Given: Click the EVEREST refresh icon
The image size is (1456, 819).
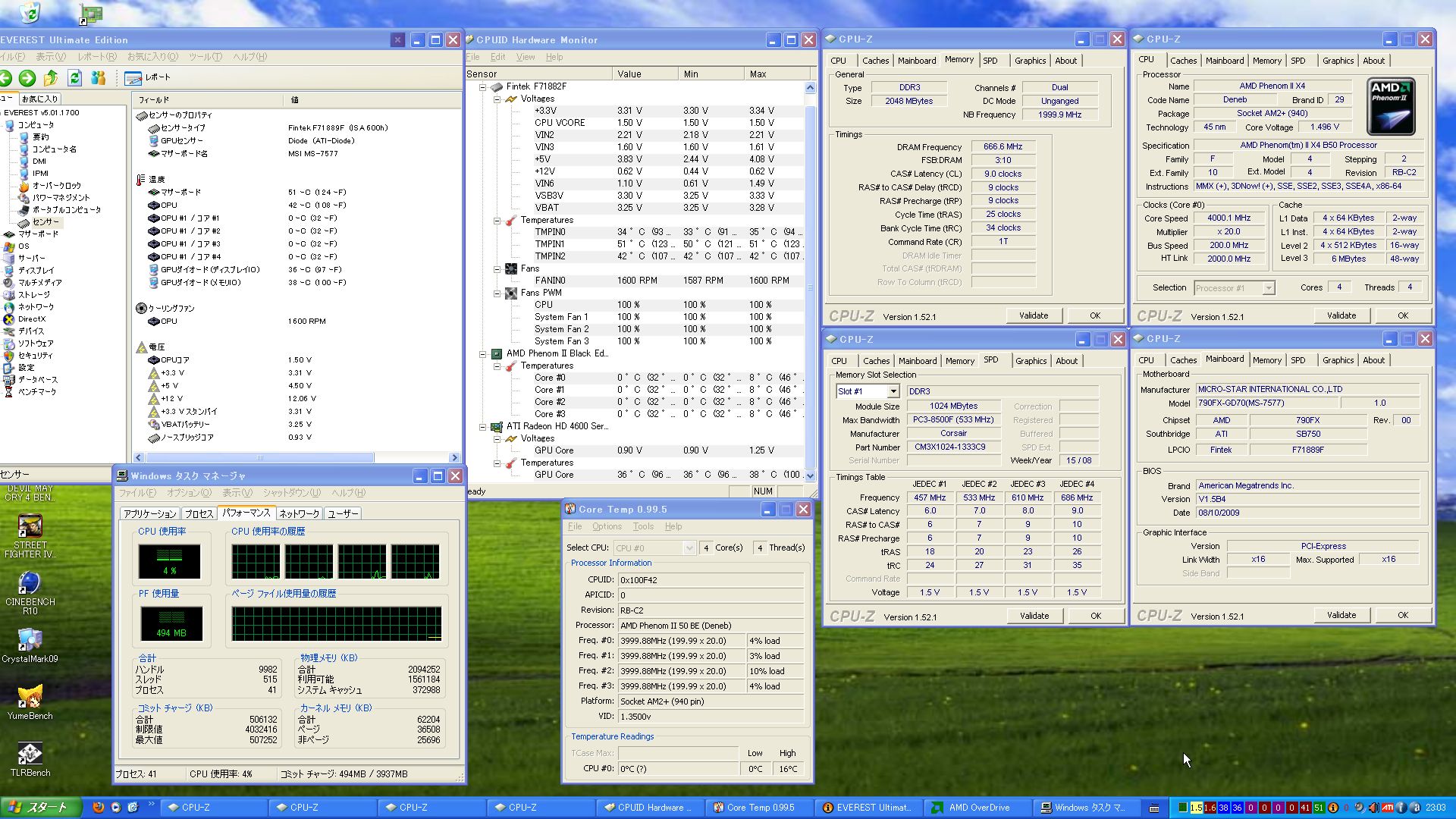Looking at the screenshot, I should pos(74,77).
